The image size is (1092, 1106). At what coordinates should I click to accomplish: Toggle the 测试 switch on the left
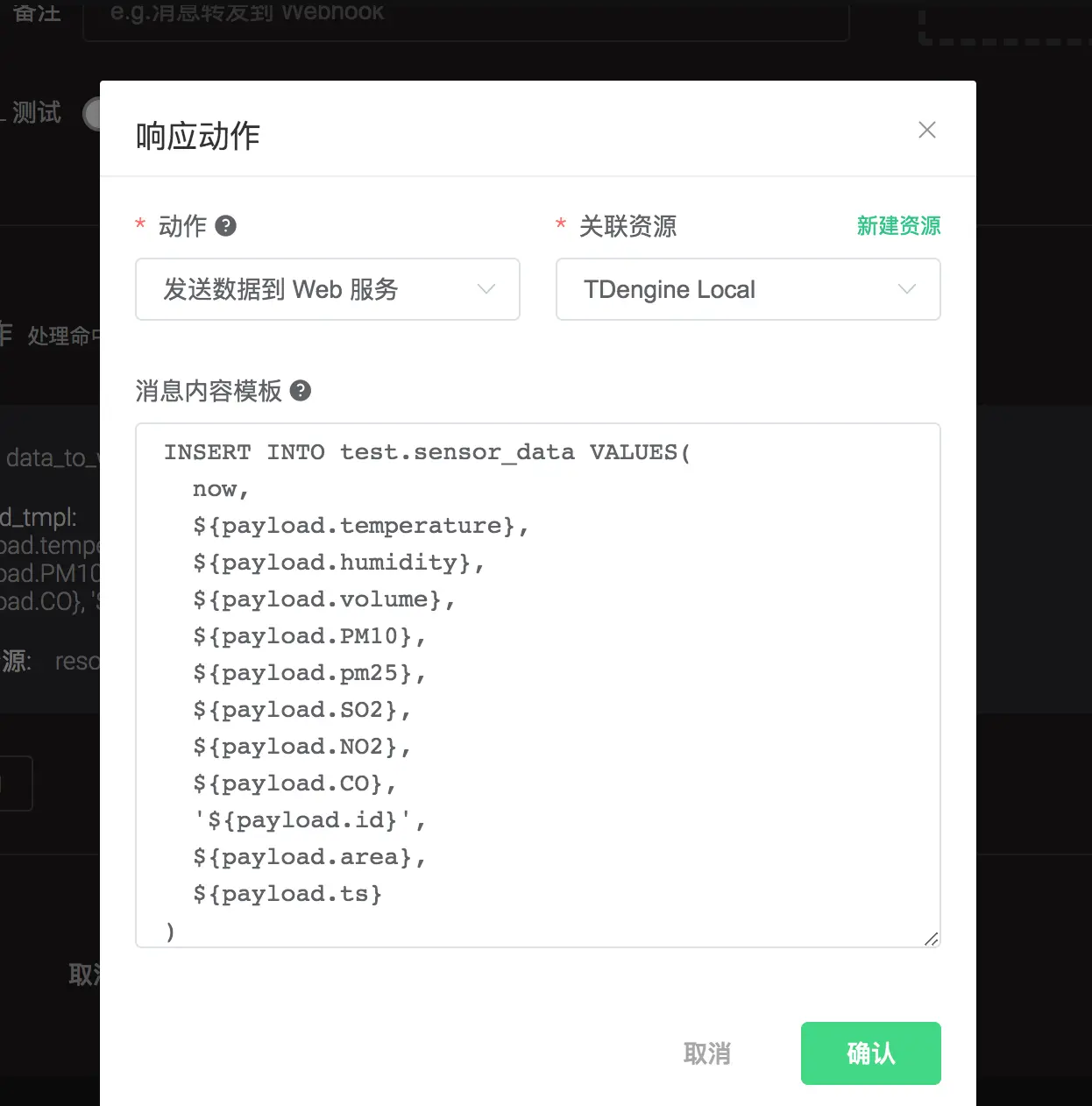pos(91,114)
